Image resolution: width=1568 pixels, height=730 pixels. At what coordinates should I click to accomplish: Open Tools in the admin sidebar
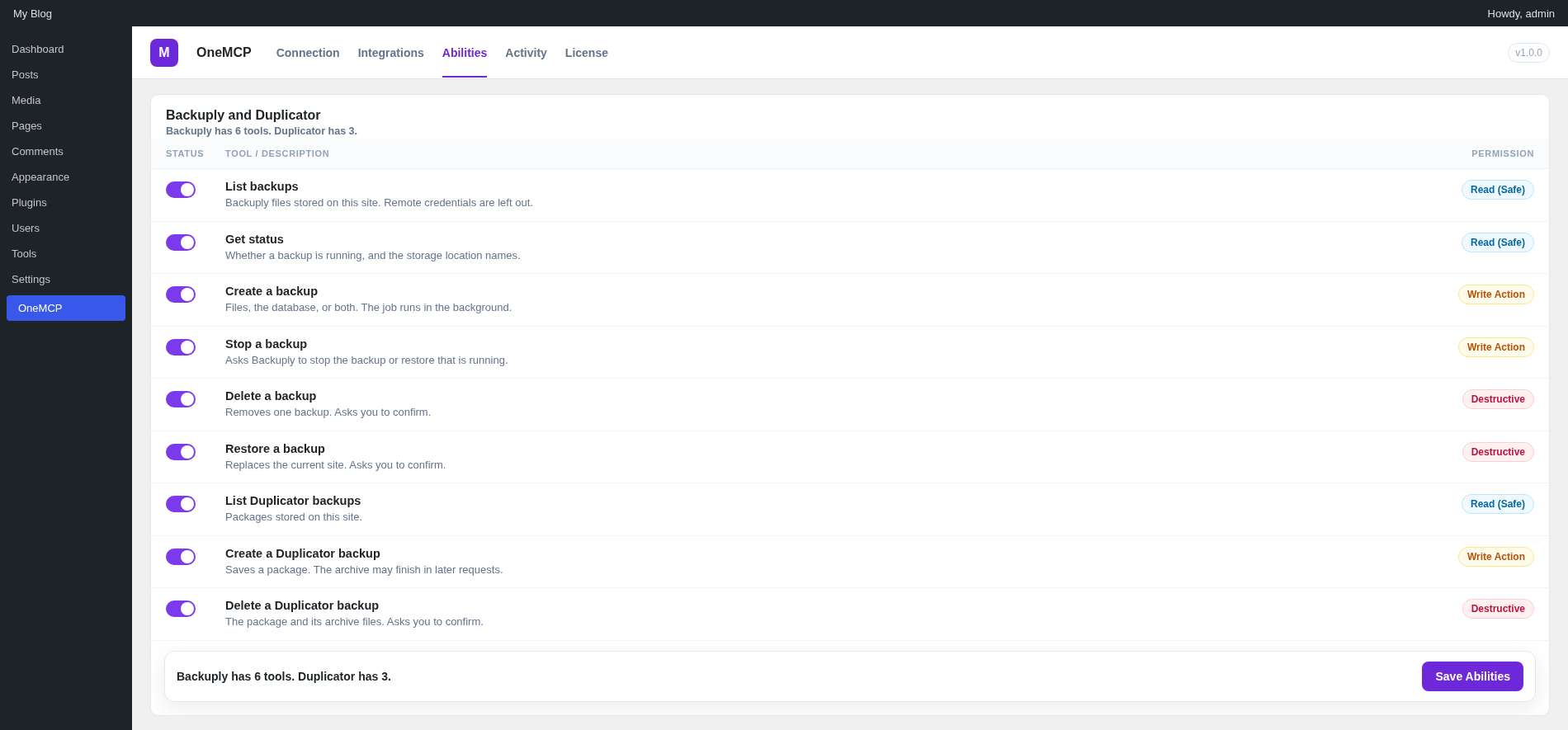pyautogui.click(x=66, y=254)
